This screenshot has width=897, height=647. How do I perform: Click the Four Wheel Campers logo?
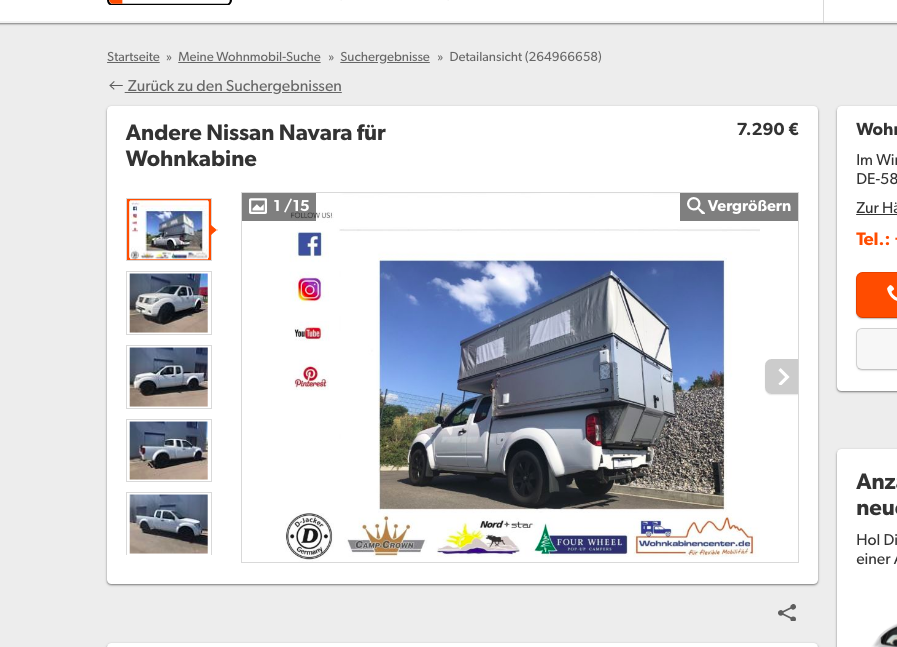581,541
